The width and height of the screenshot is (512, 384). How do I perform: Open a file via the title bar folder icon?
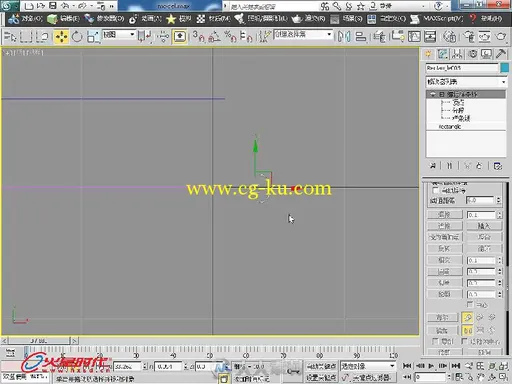41,6
